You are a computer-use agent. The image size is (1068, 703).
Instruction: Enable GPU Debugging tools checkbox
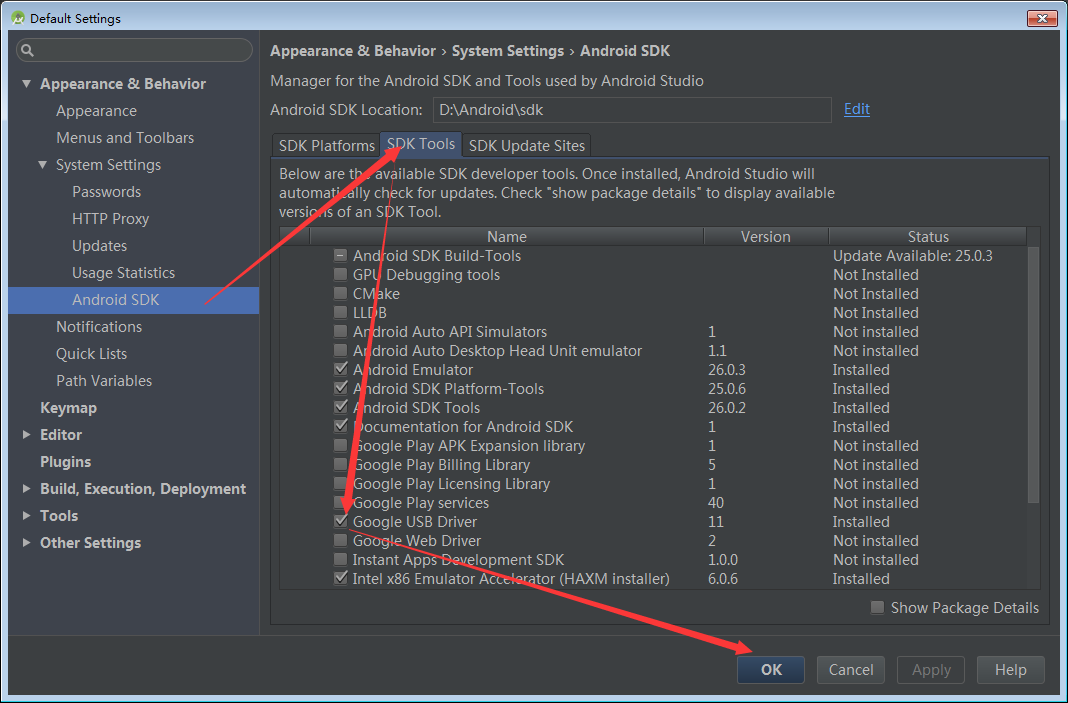pyautogui.click(x=340, y=275)
